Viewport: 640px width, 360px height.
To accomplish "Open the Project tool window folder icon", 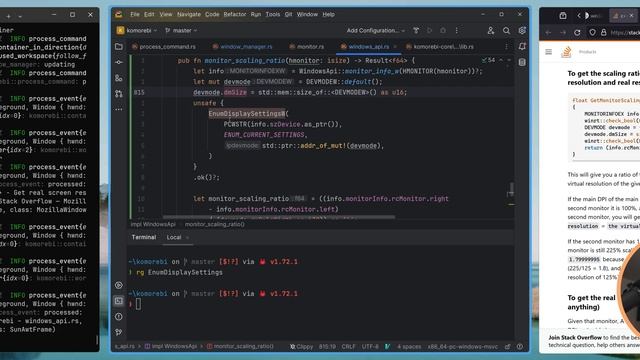I will point(119,47).
